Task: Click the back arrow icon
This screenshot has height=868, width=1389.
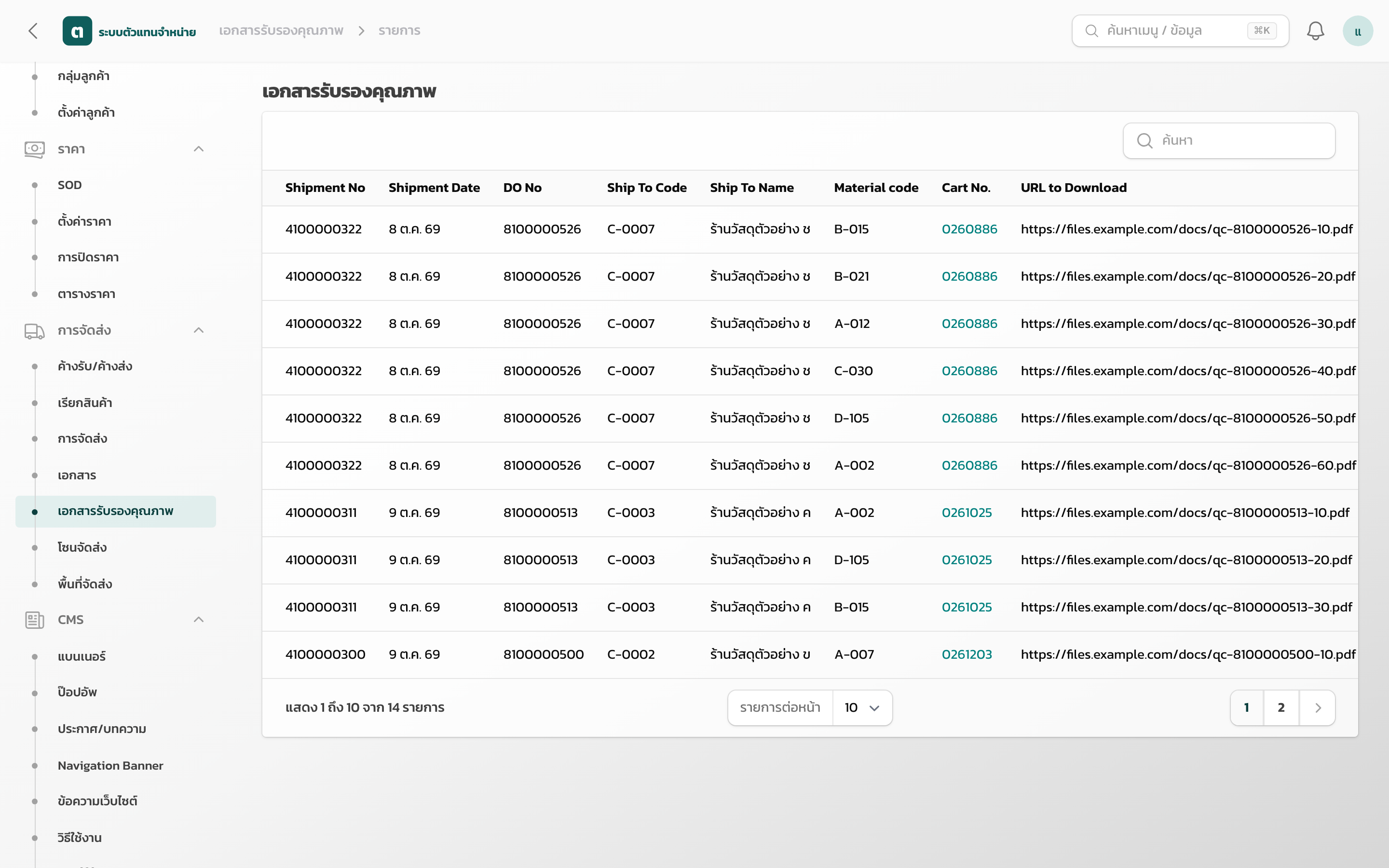Action: (x=33, y=31)
